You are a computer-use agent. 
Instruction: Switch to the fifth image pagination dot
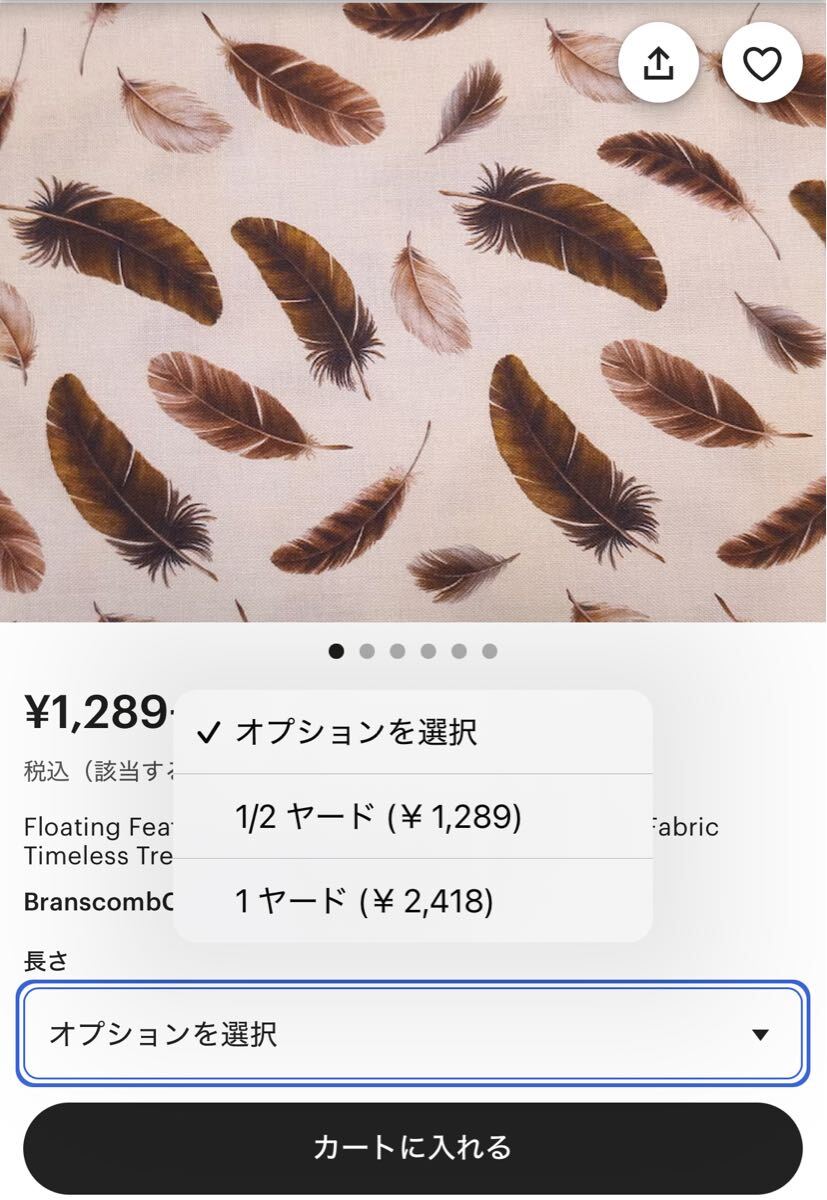459,651
